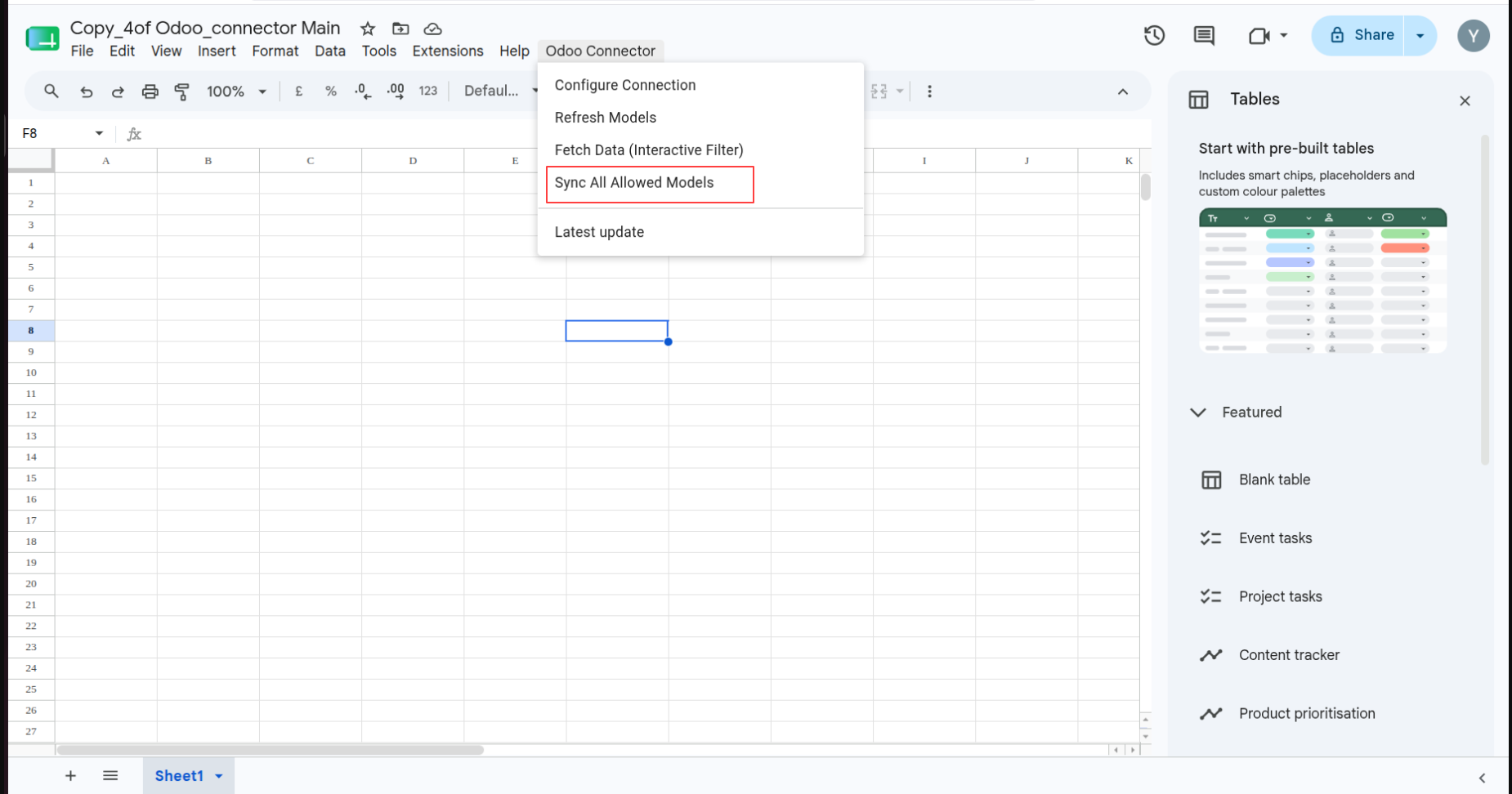Open the View menu
This screenshot has width=1512, height=794.
tap(166, 51)
